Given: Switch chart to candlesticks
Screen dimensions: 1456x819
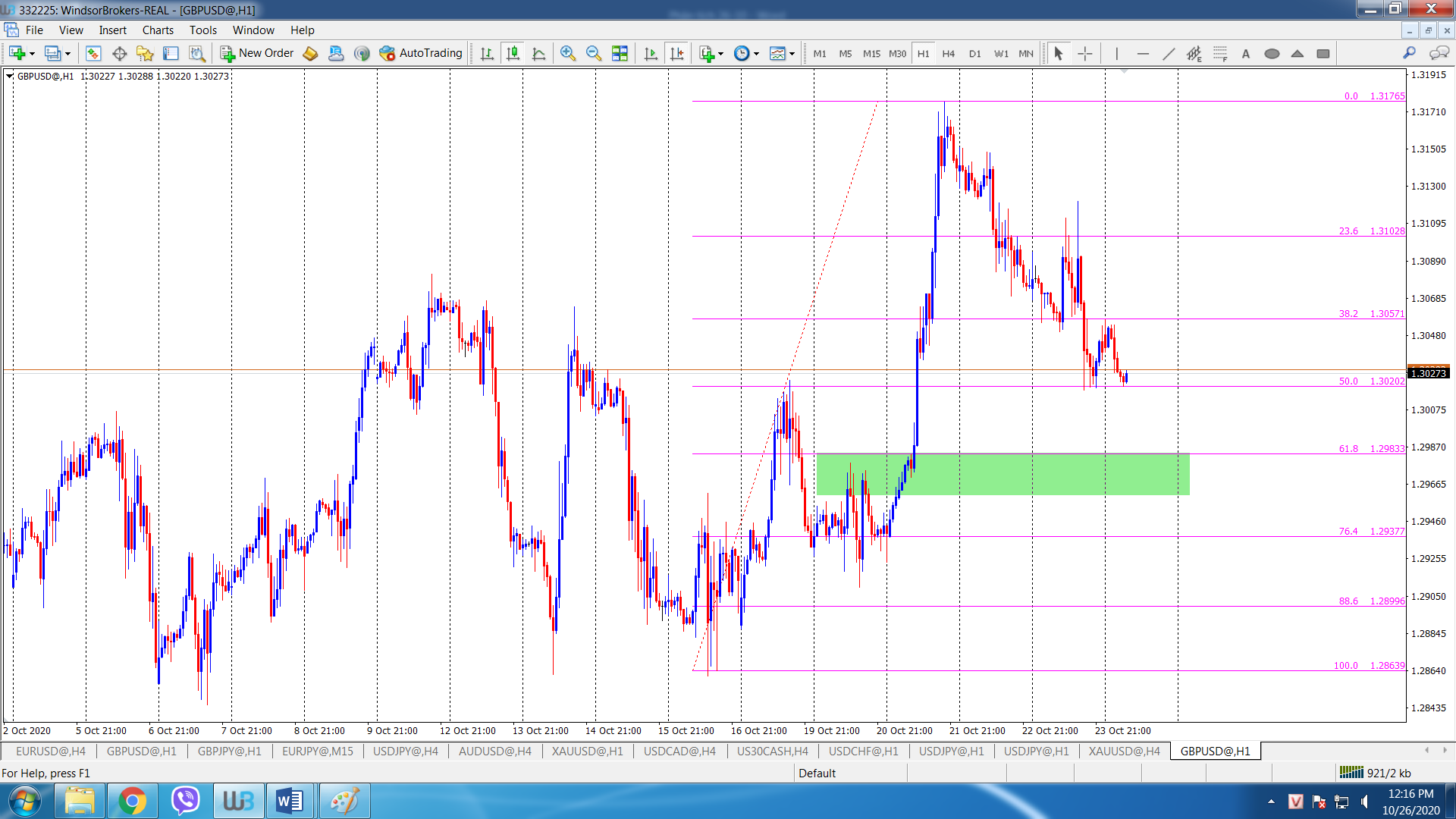Looking at the screenshot, I should coord(513,53).
